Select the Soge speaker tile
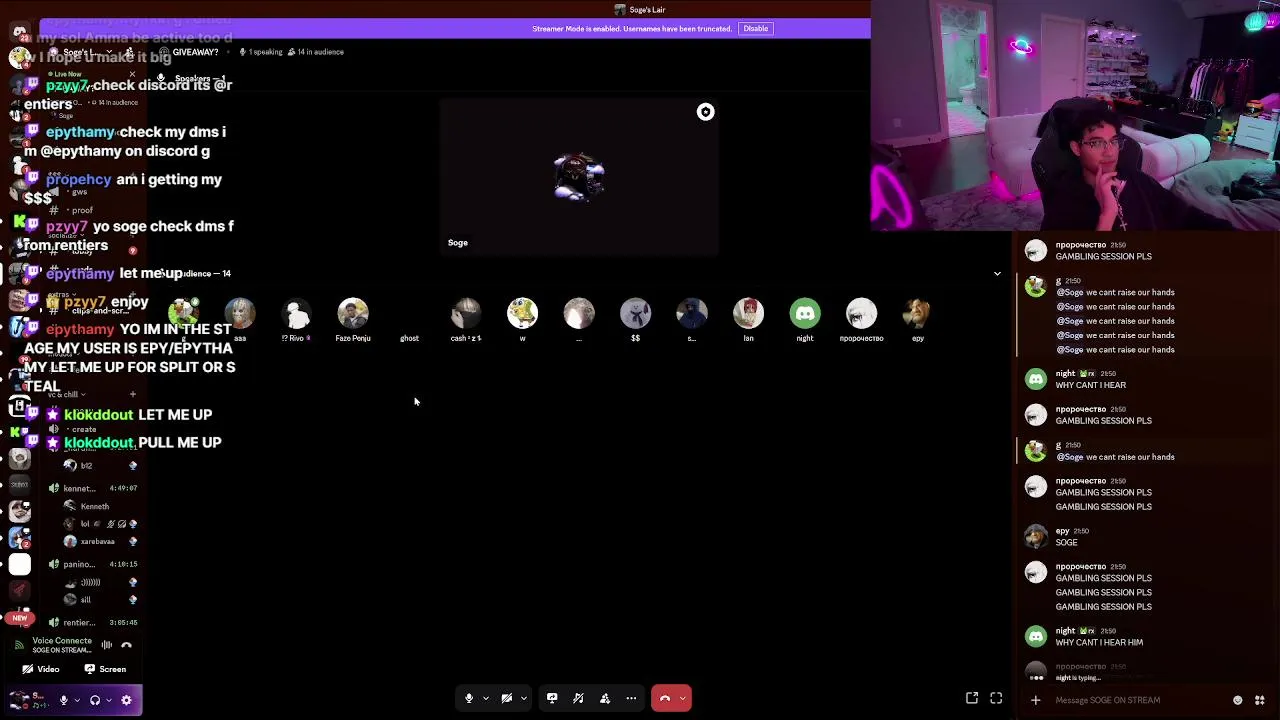Image resolution: width=1280 pixels, height=720 pixels. [x=579, y=177]
